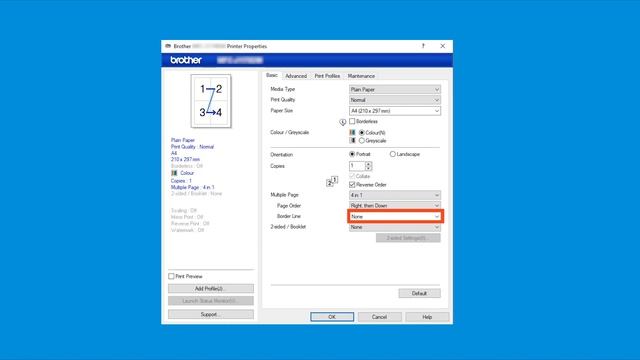Viewport: 640px width, 360px height.
Task: Click the printer icon in the title bar
Action: [168, 46]
